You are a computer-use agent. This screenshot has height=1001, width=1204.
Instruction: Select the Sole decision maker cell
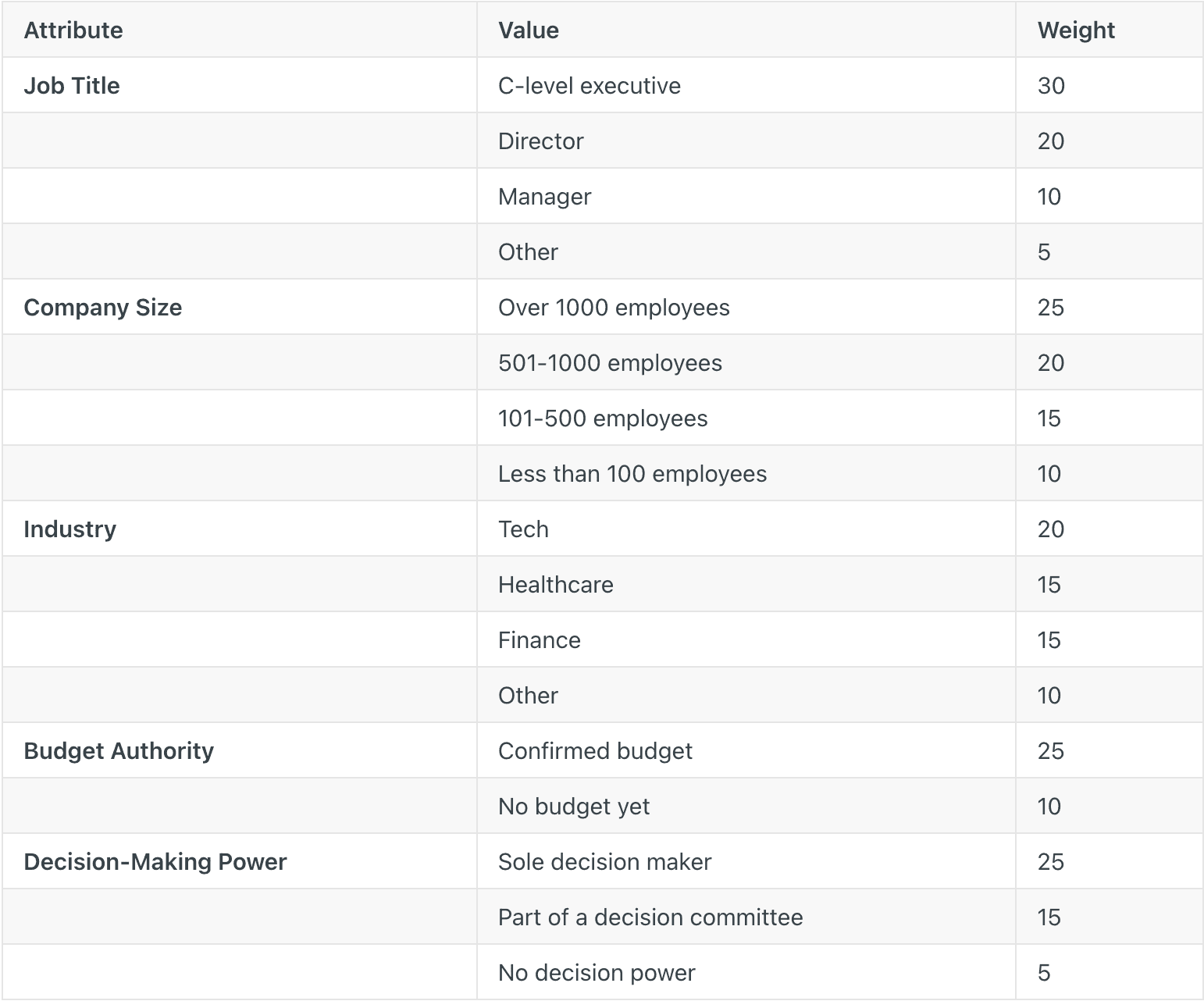tap(605, 862)
